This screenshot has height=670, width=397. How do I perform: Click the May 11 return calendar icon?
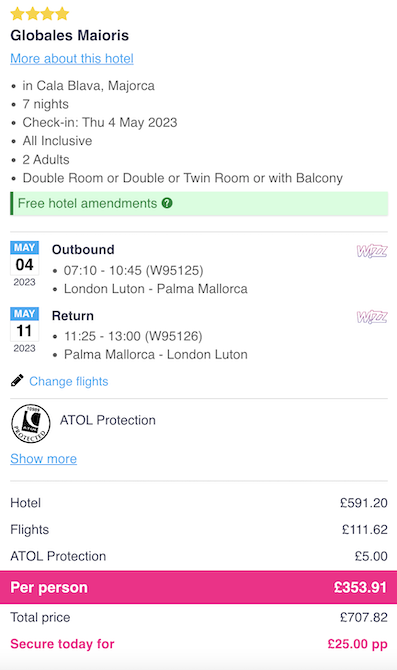[x=24, y=330]
